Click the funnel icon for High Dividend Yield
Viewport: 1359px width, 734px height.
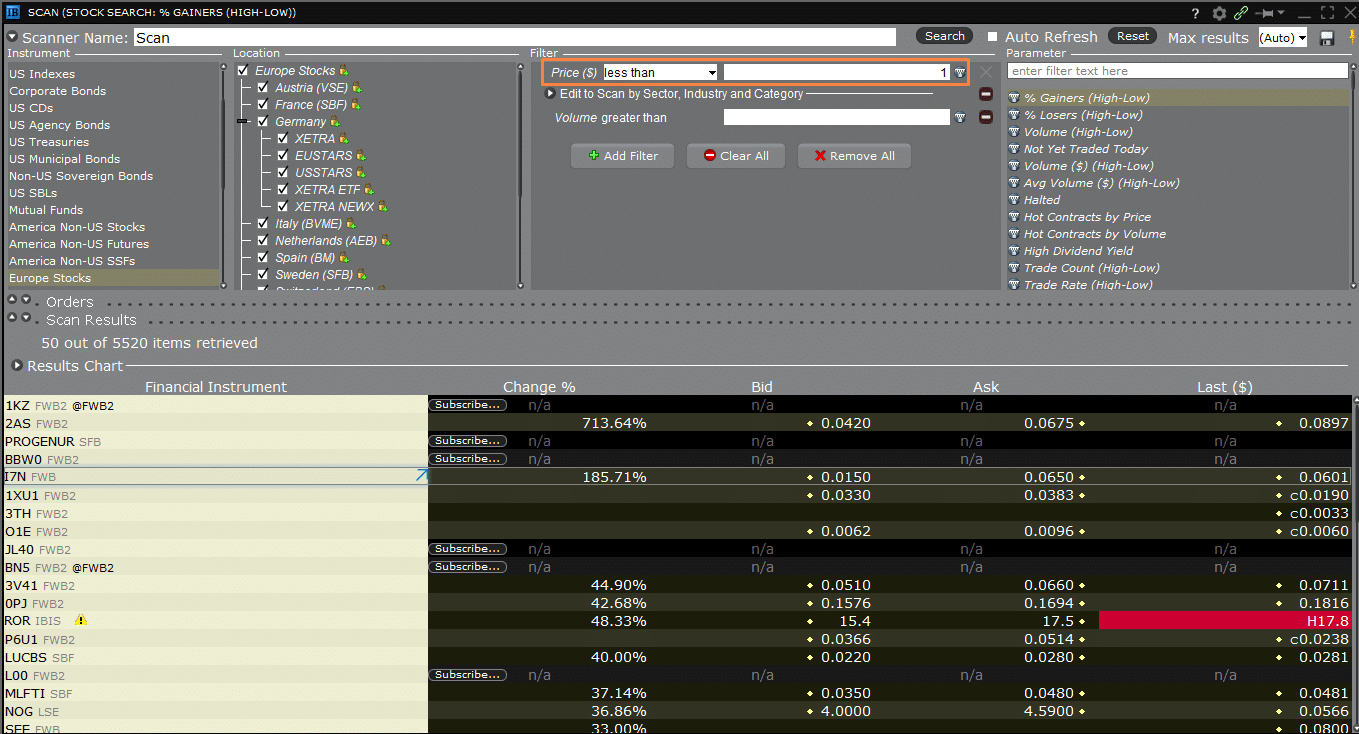(x=1014, y=251)
